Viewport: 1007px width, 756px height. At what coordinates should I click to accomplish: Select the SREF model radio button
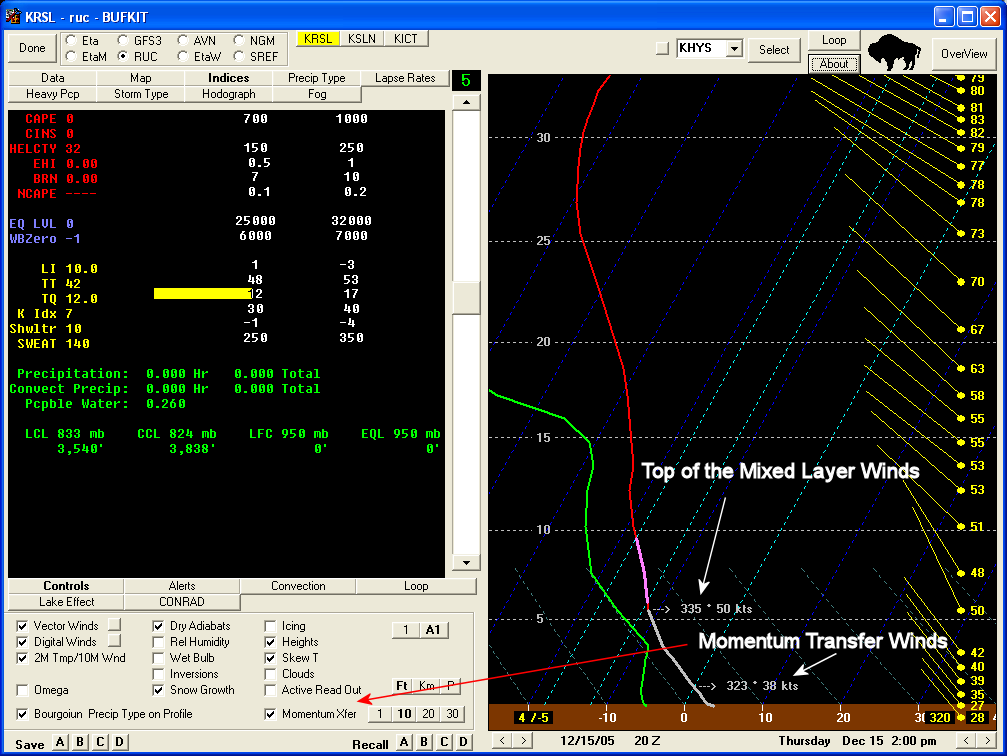[x=239, y=57]
